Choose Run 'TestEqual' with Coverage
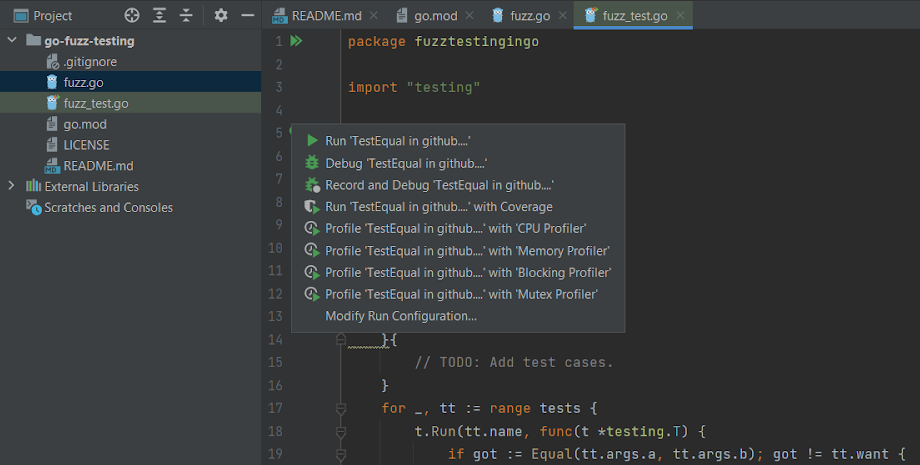This screenshot has height=465, width=920. (458, 207)
